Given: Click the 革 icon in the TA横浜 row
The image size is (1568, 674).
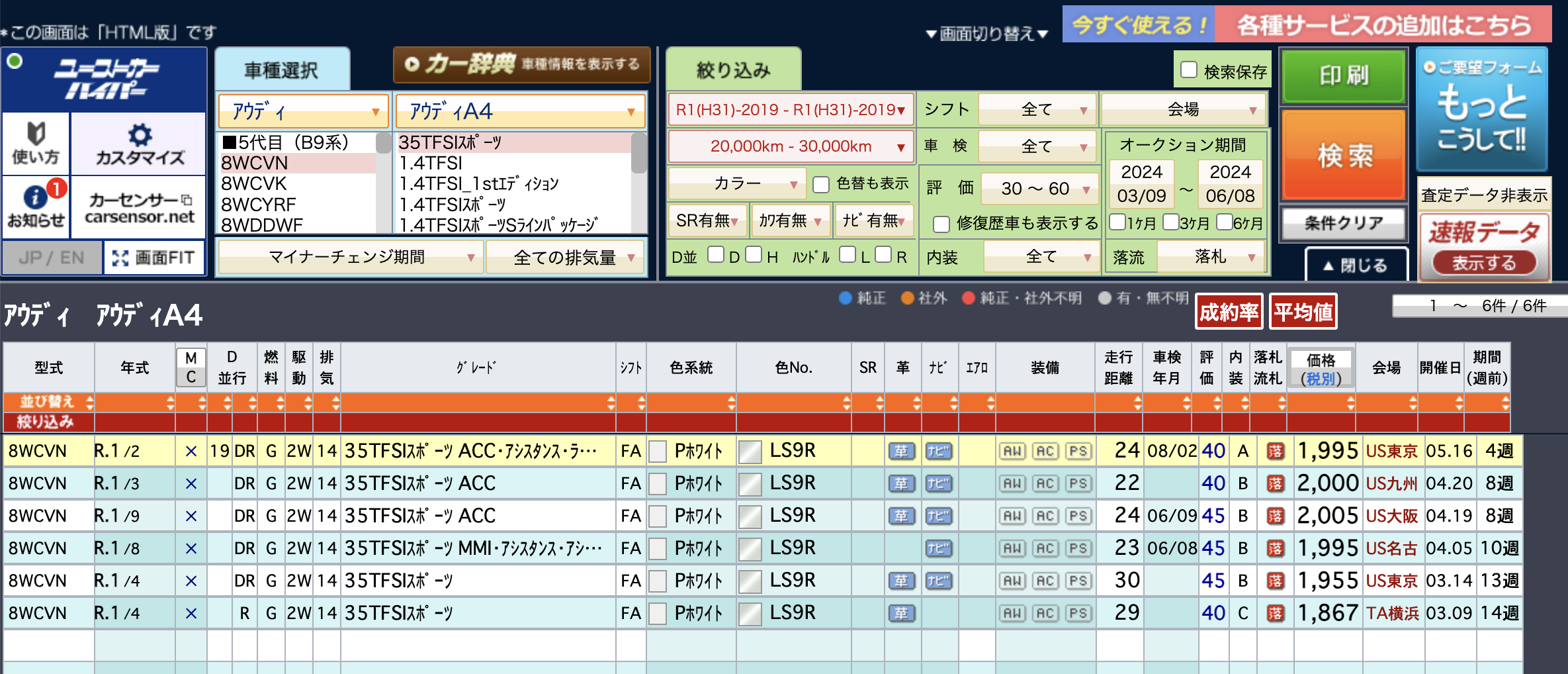Looking at the screenshot, I should point(901,614).
